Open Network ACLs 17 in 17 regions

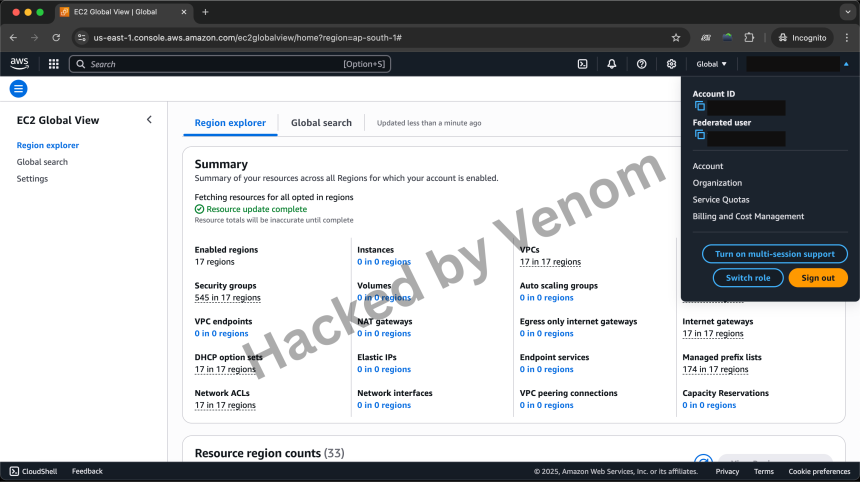225,405
